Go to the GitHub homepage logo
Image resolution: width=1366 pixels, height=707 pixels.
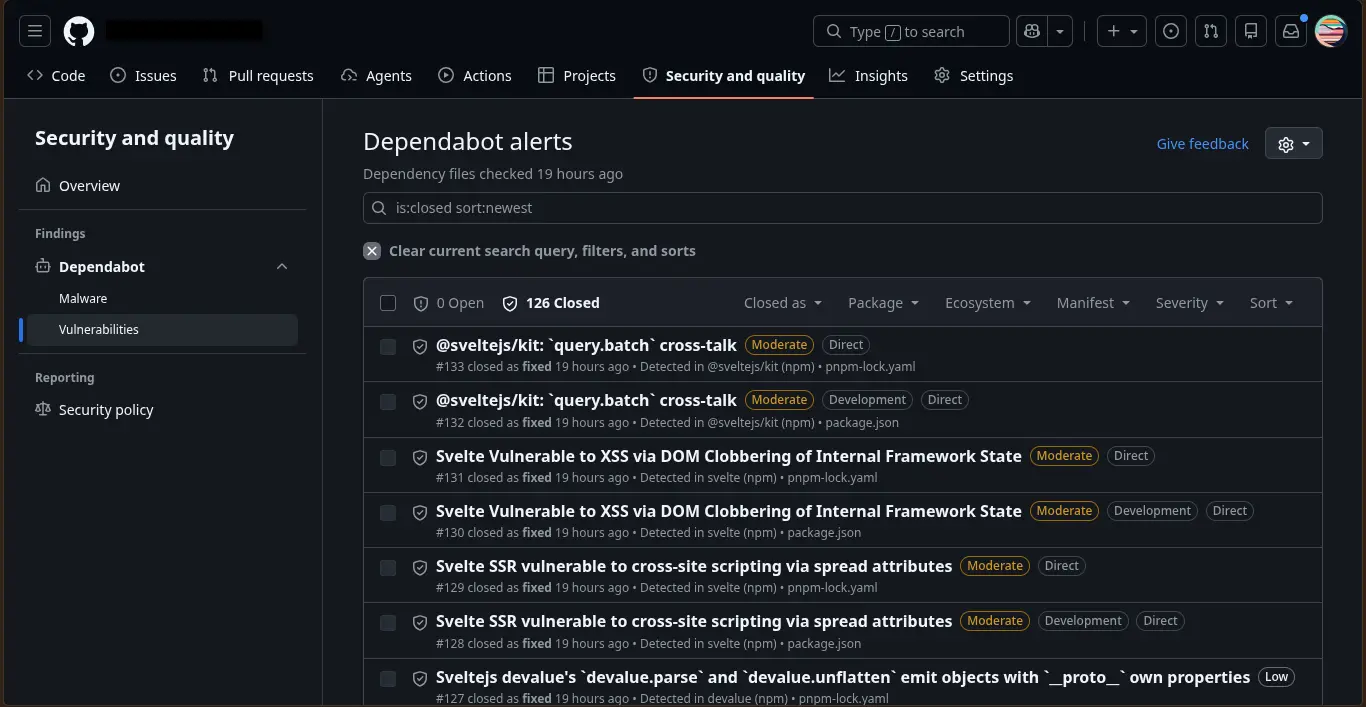[x=79, y=31]
